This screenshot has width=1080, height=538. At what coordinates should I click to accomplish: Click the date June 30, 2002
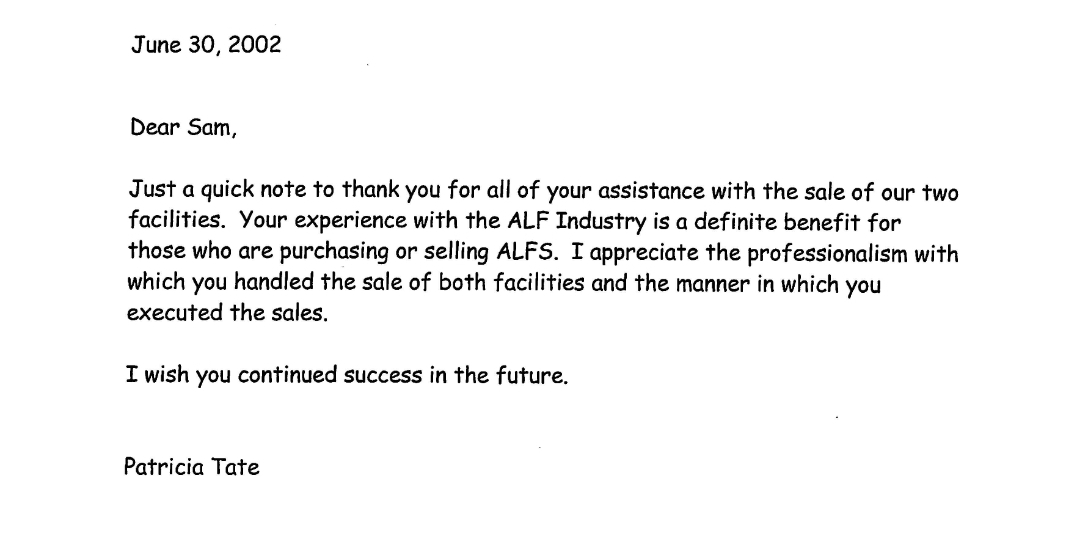[206, 45]
